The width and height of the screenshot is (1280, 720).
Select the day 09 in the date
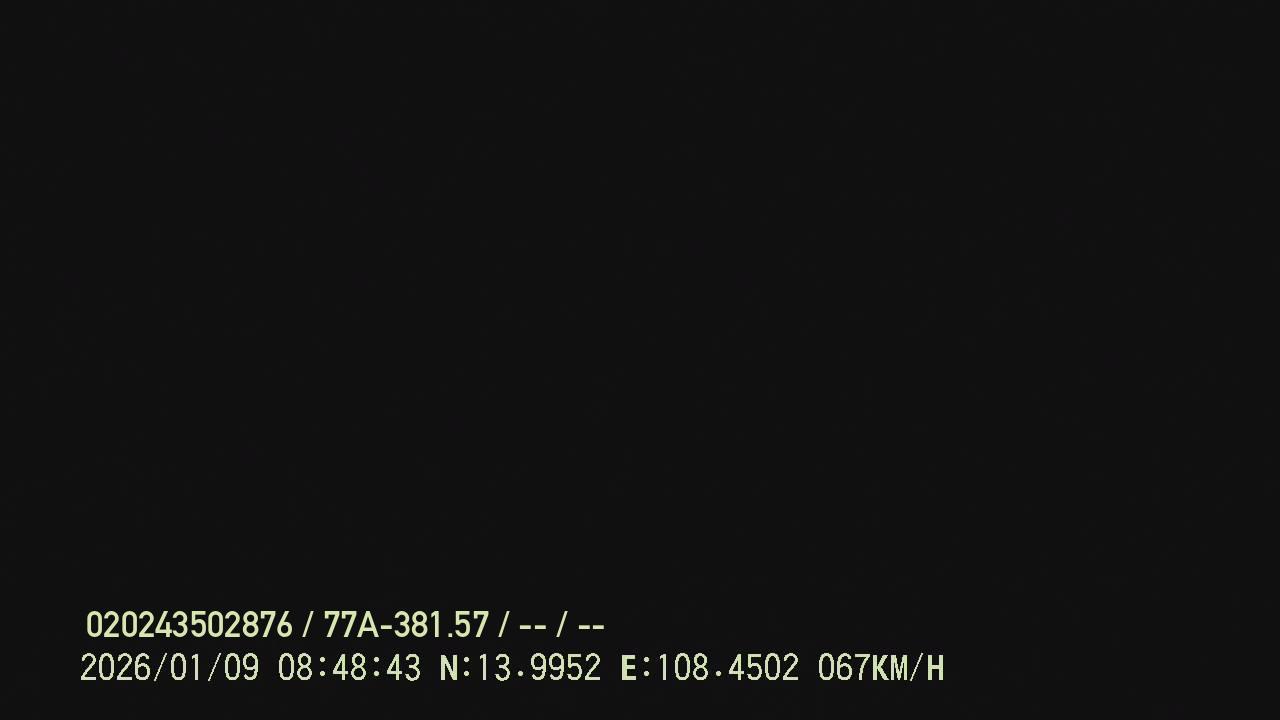(x=241, y=668)
